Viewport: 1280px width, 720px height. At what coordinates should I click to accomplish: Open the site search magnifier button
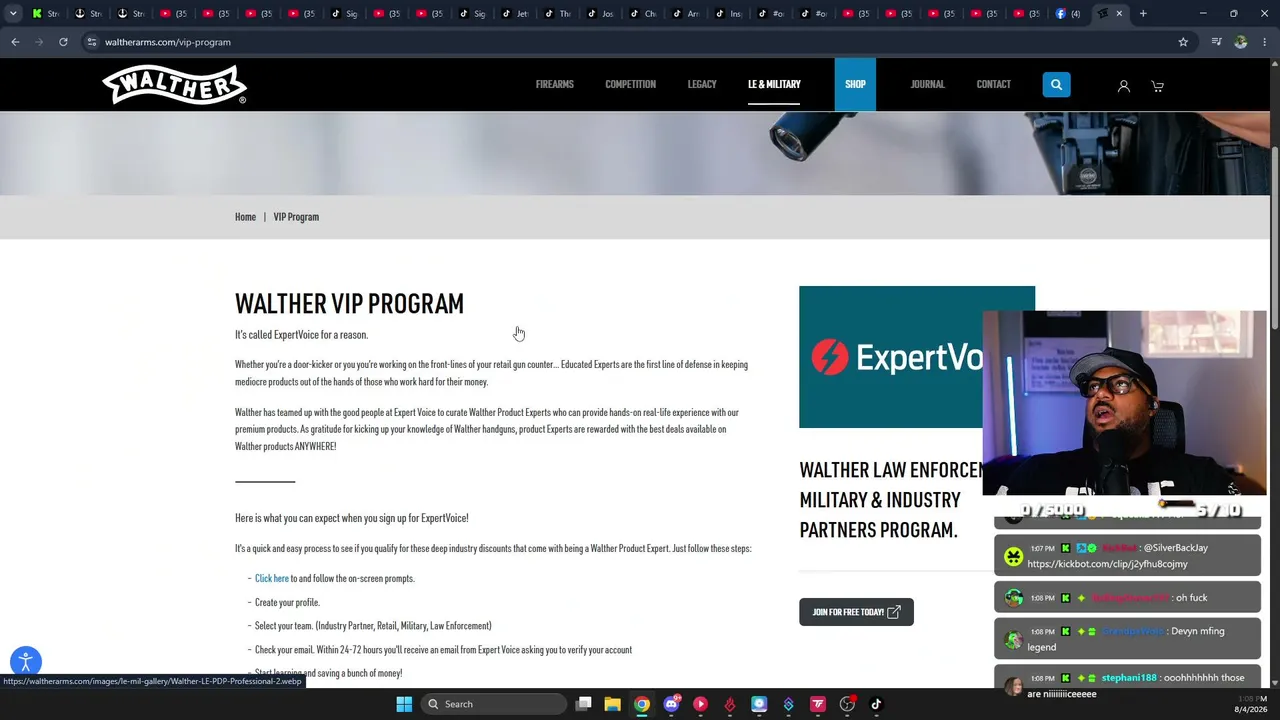tap(1056, 85)
